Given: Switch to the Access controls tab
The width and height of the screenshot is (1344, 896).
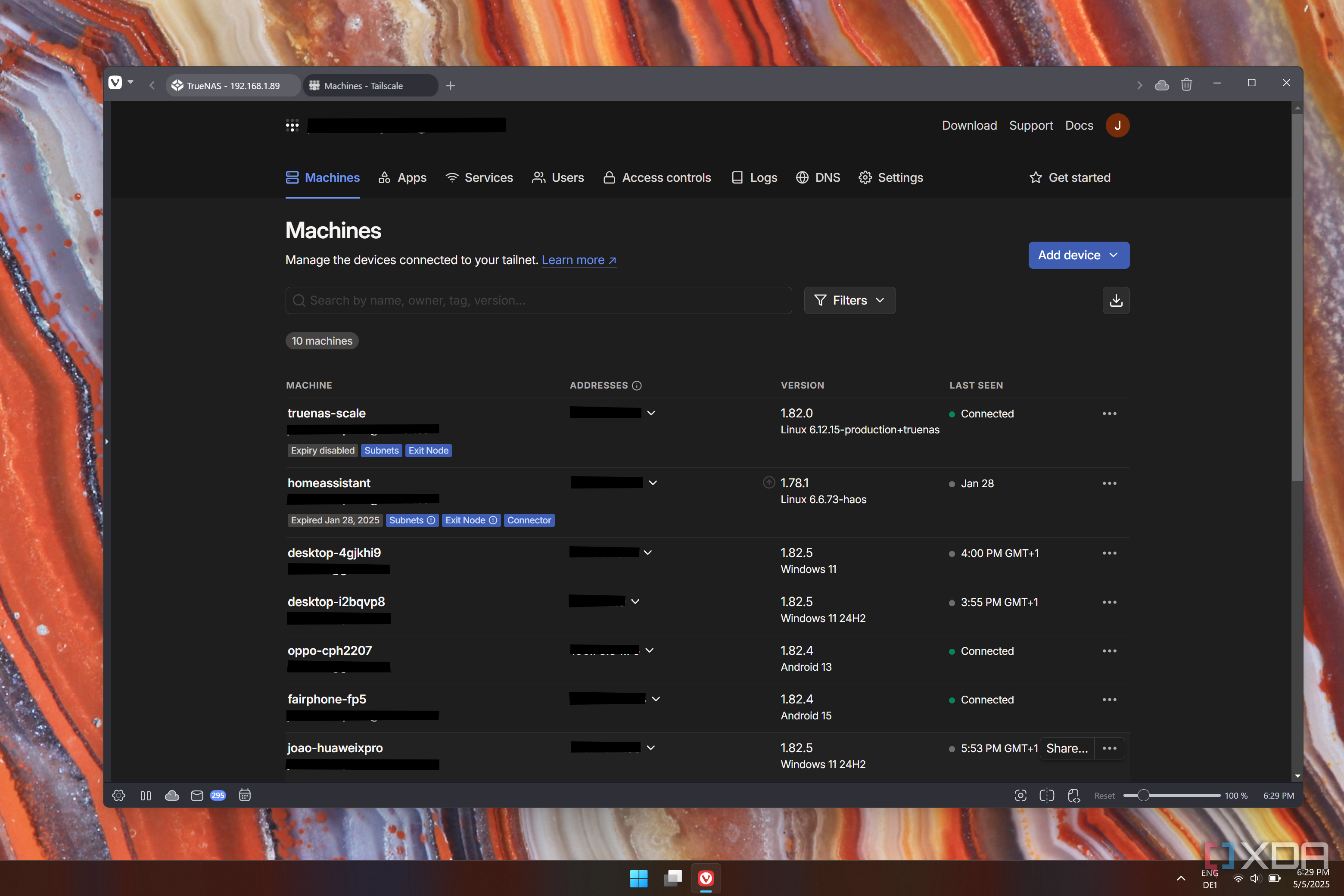Looking at the screenshot, I should (657, 178).
